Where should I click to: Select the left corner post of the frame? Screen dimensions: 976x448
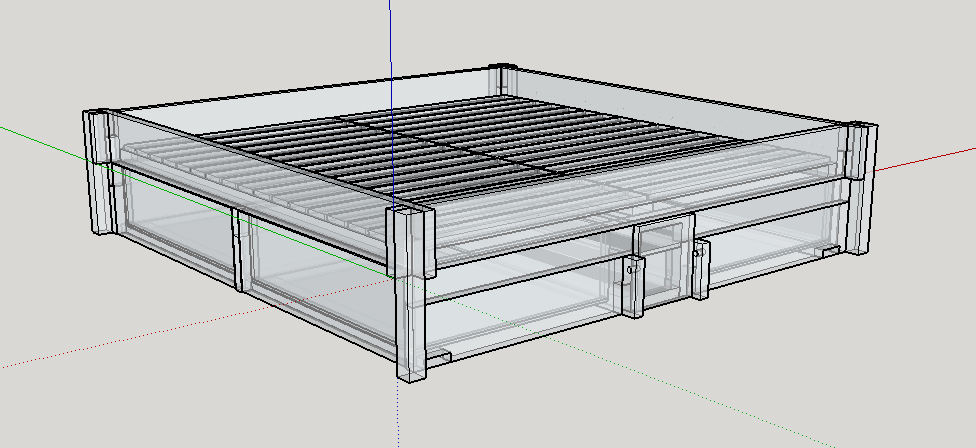click(x=99, y=170)
